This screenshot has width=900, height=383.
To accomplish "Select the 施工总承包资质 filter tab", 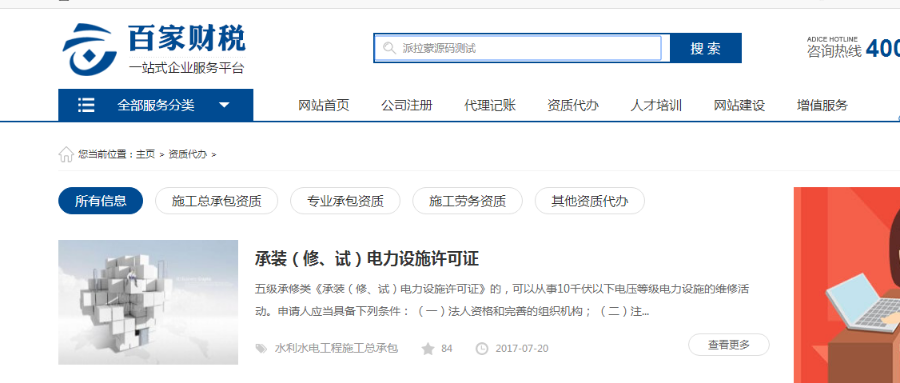I will 216,201.
